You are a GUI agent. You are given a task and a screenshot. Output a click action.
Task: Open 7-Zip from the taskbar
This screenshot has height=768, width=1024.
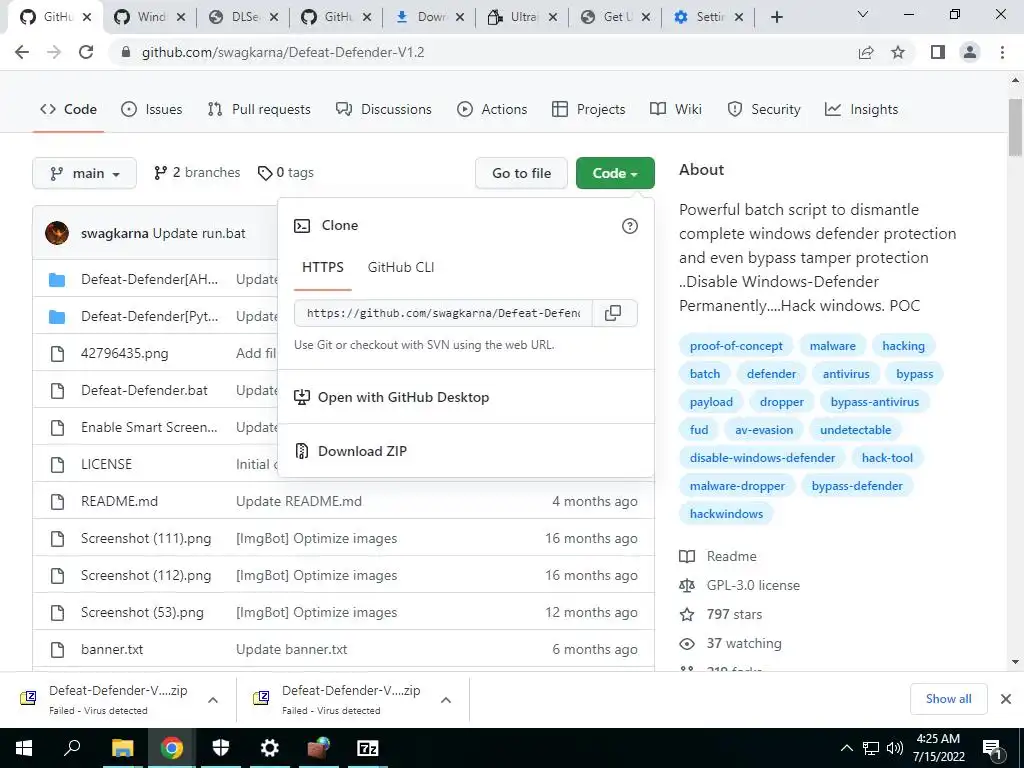click(368, 748)
